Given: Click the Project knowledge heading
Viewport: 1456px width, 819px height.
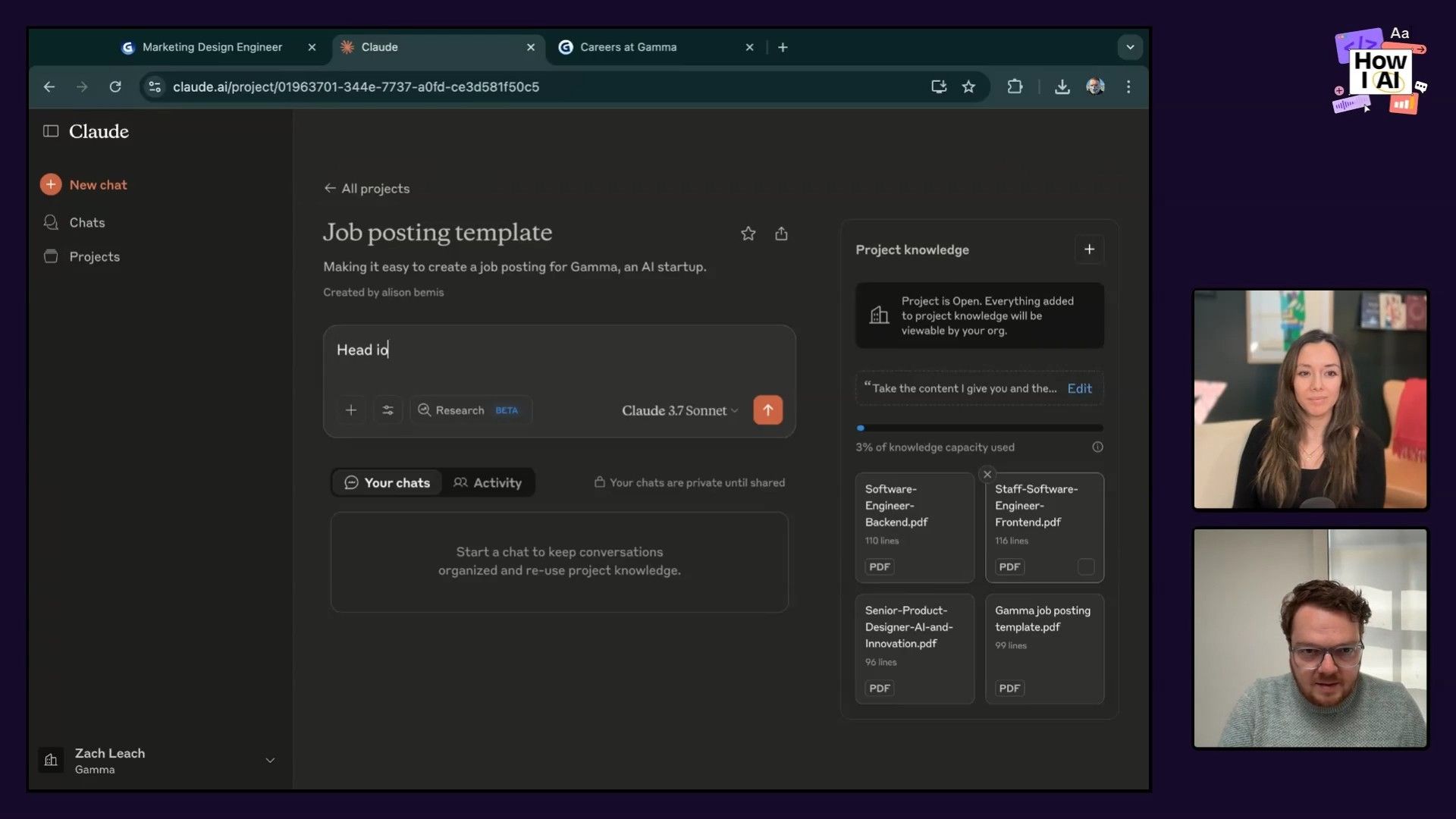Looking at the screenshot, I should click(x=912, y=249).
